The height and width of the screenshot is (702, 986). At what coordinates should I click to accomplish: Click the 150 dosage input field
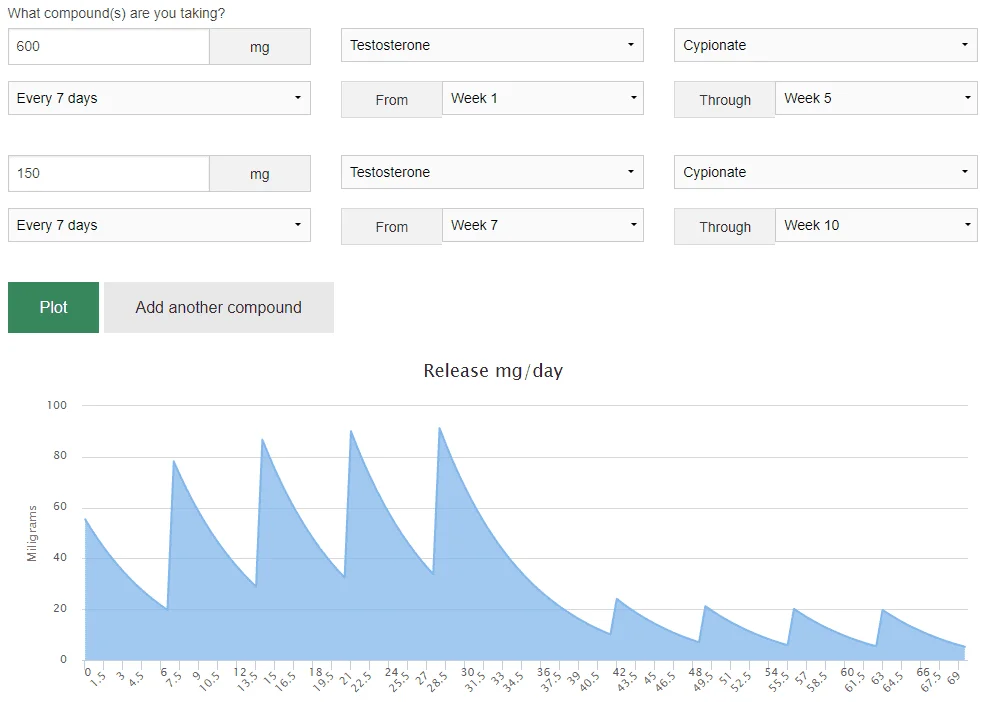[108, 173]
